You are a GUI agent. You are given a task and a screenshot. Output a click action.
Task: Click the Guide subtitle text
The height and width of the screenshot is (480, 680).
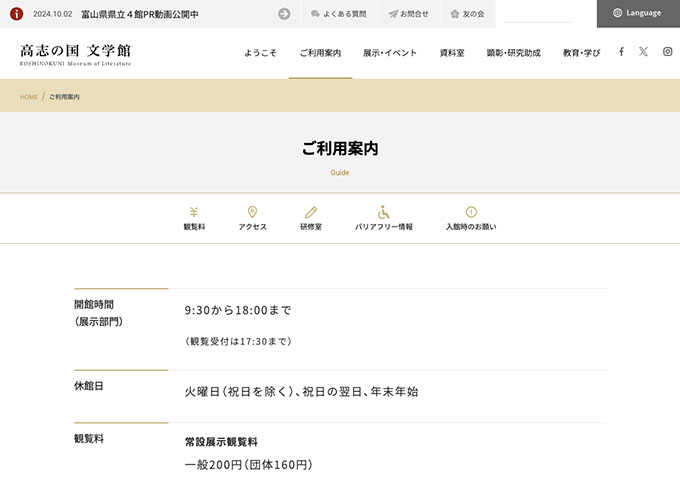coord(340,173)
